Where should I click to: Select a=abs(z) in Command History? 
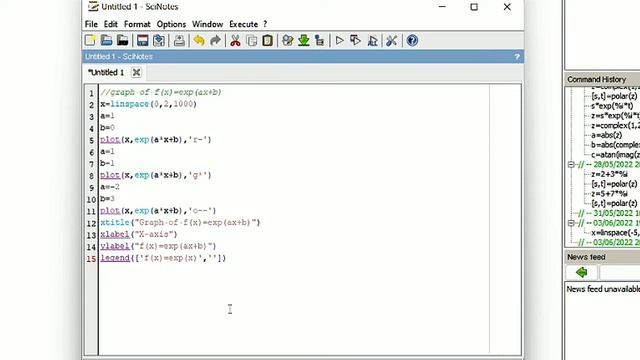607,135
